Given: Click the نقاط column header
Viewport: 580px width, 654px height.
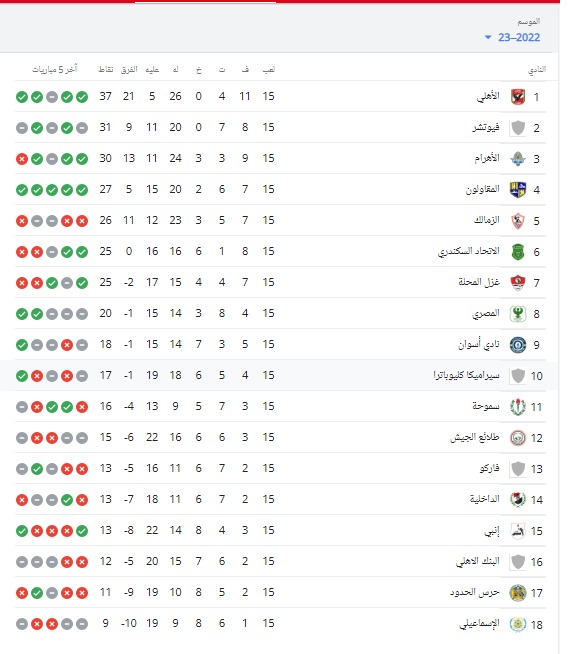Looking at the screenshot, I should [x=105, y=69].
